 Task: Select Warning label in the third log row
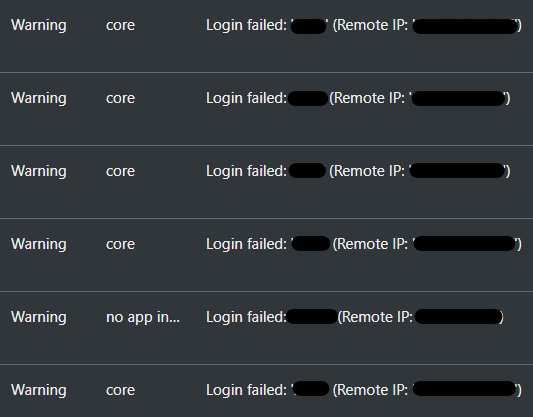tap(39, 171)
